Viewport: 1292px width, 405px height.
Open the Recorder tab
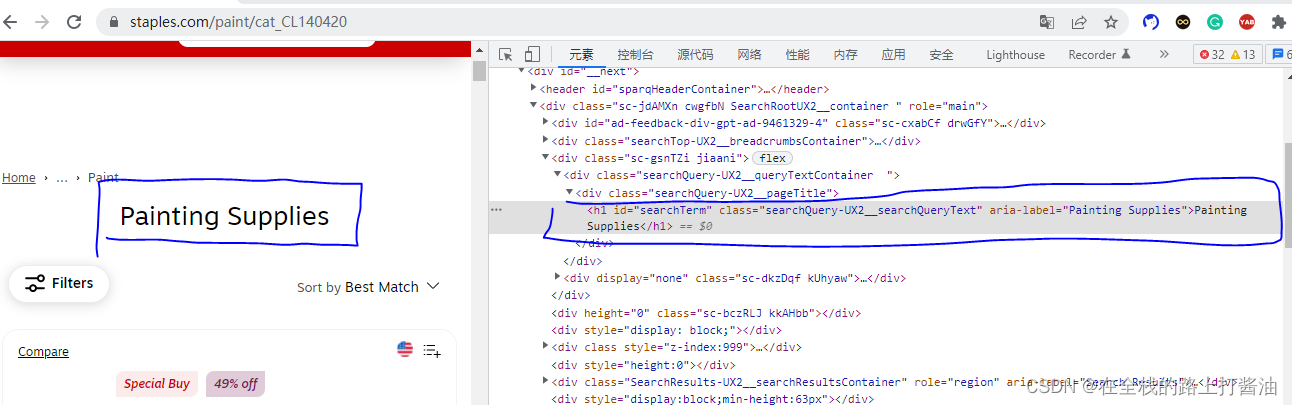(x=1099, y=55)
